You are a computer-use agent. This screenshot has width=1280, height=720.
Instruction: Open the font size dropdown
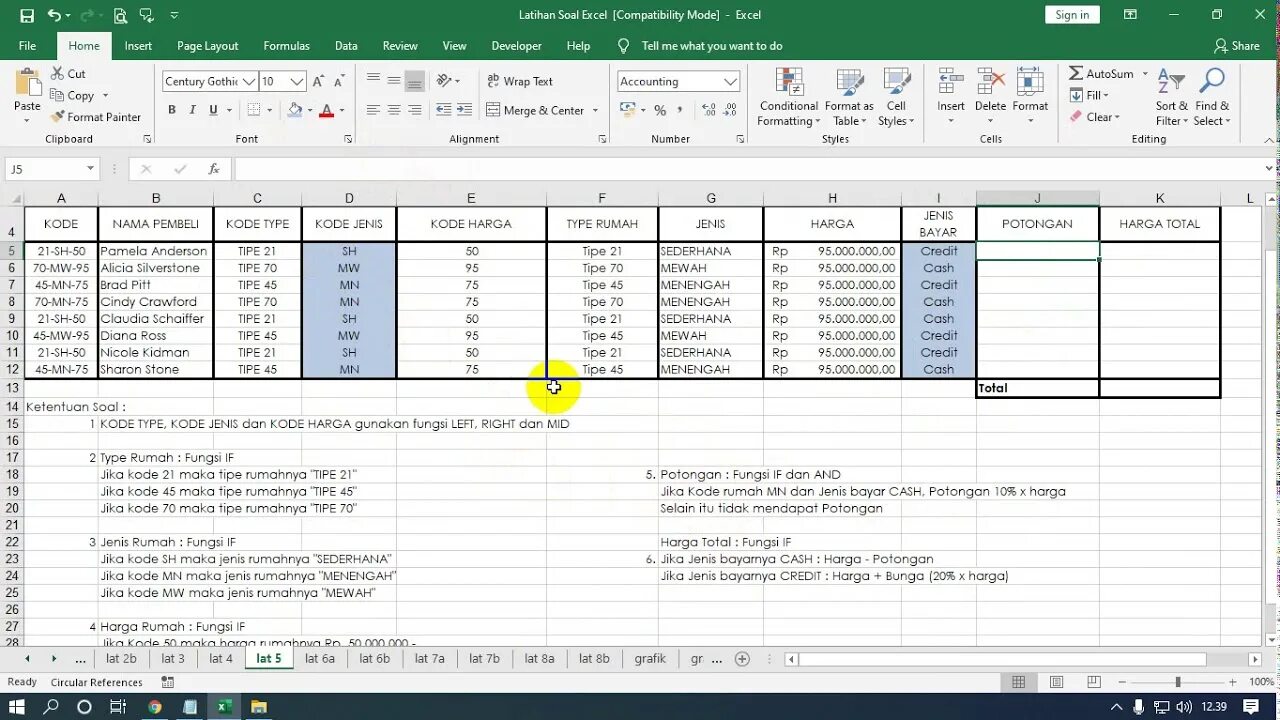pyautogui.click(x=297, y=82)
